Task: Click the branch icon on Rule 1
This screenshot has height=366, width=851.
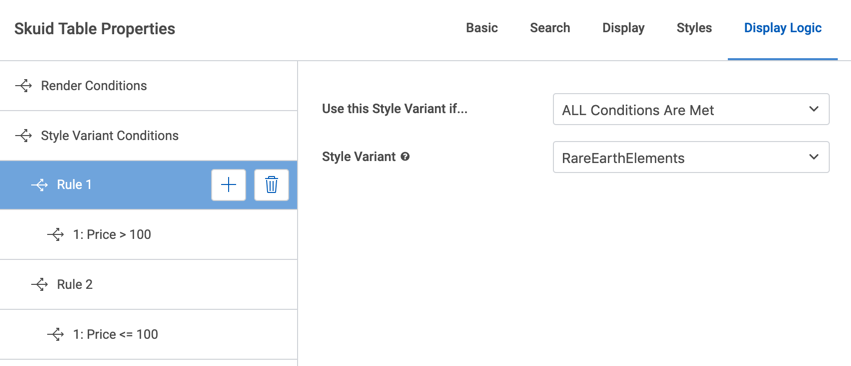Action: coord(39,185)
